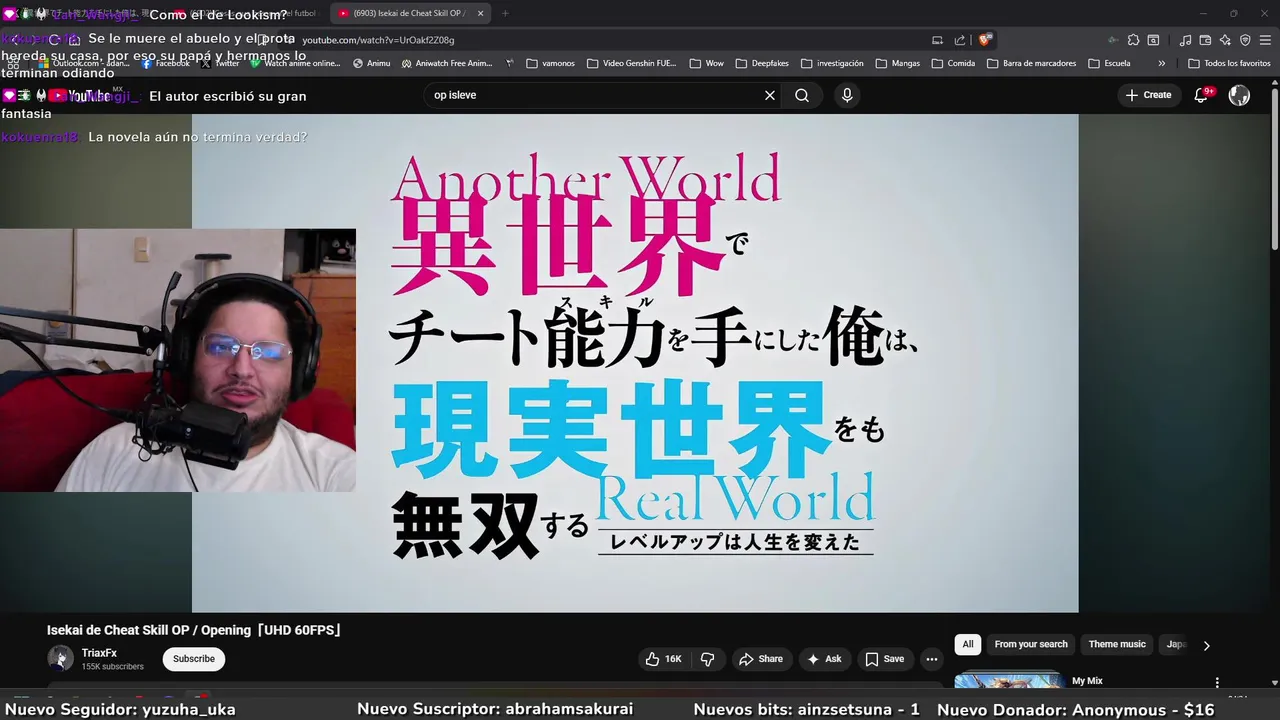Click the browser address bar URL
The height and width of the screenshot is (720, 1280).
tap(378, 40)
